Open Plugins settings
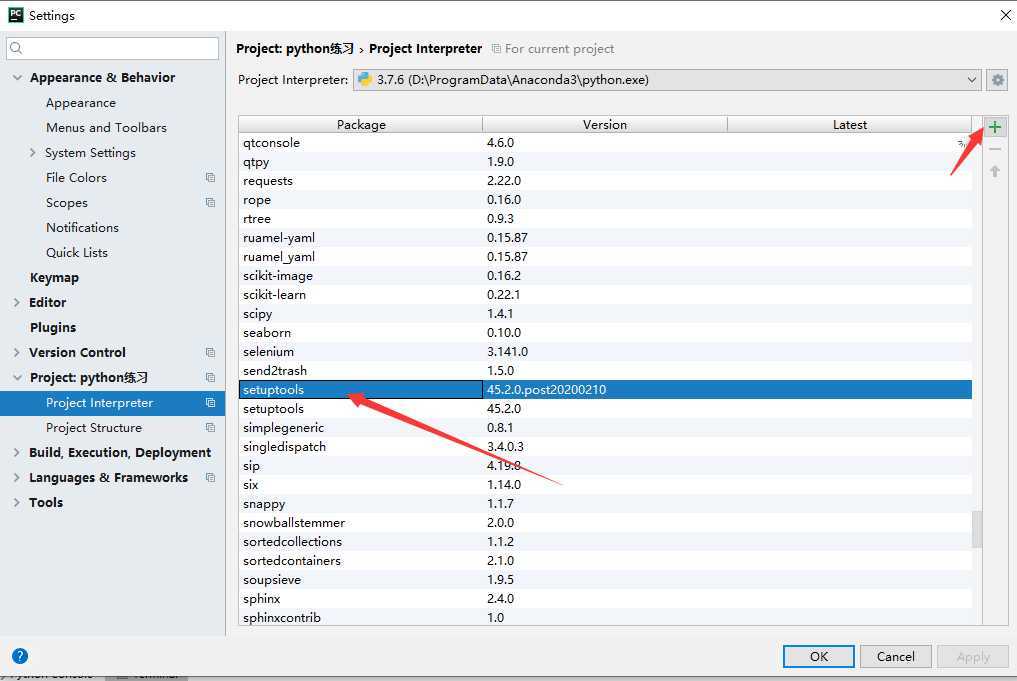Image resolution: width=1017 pixels, height=681 pixels. click(53, 328)
